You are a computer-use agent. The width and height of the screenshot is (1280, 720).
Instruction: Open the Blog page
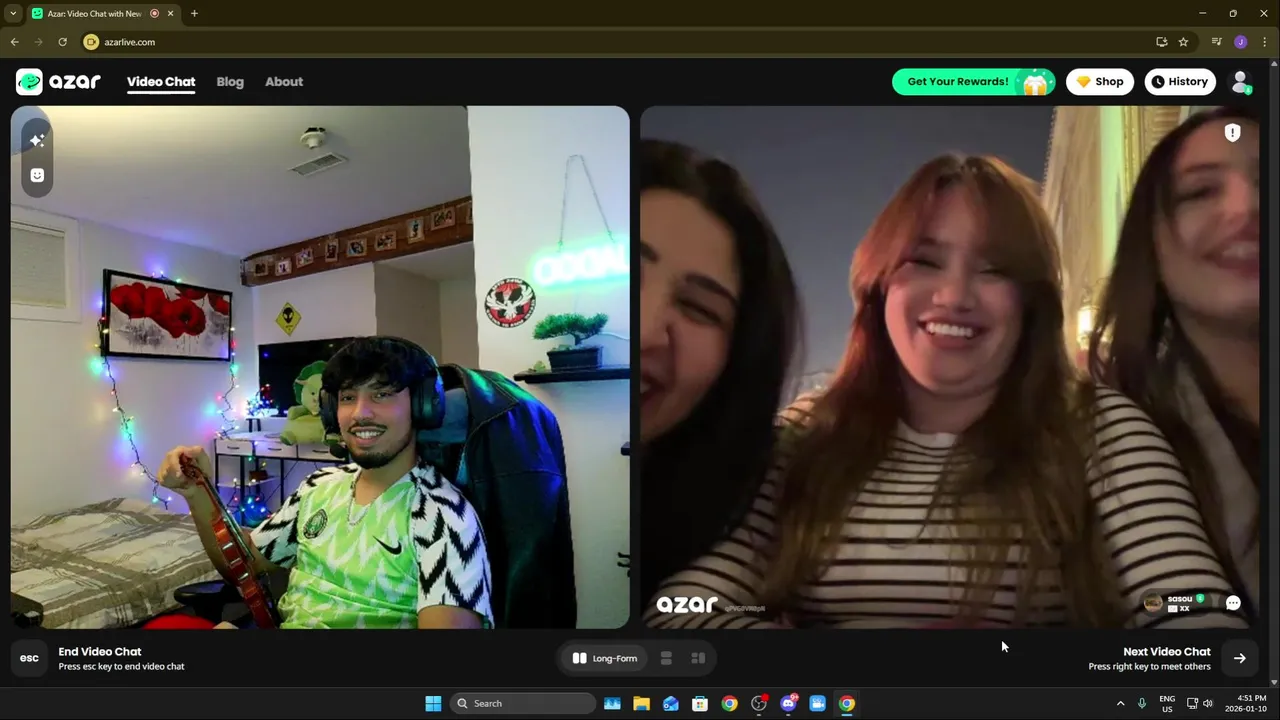point(230,82)
